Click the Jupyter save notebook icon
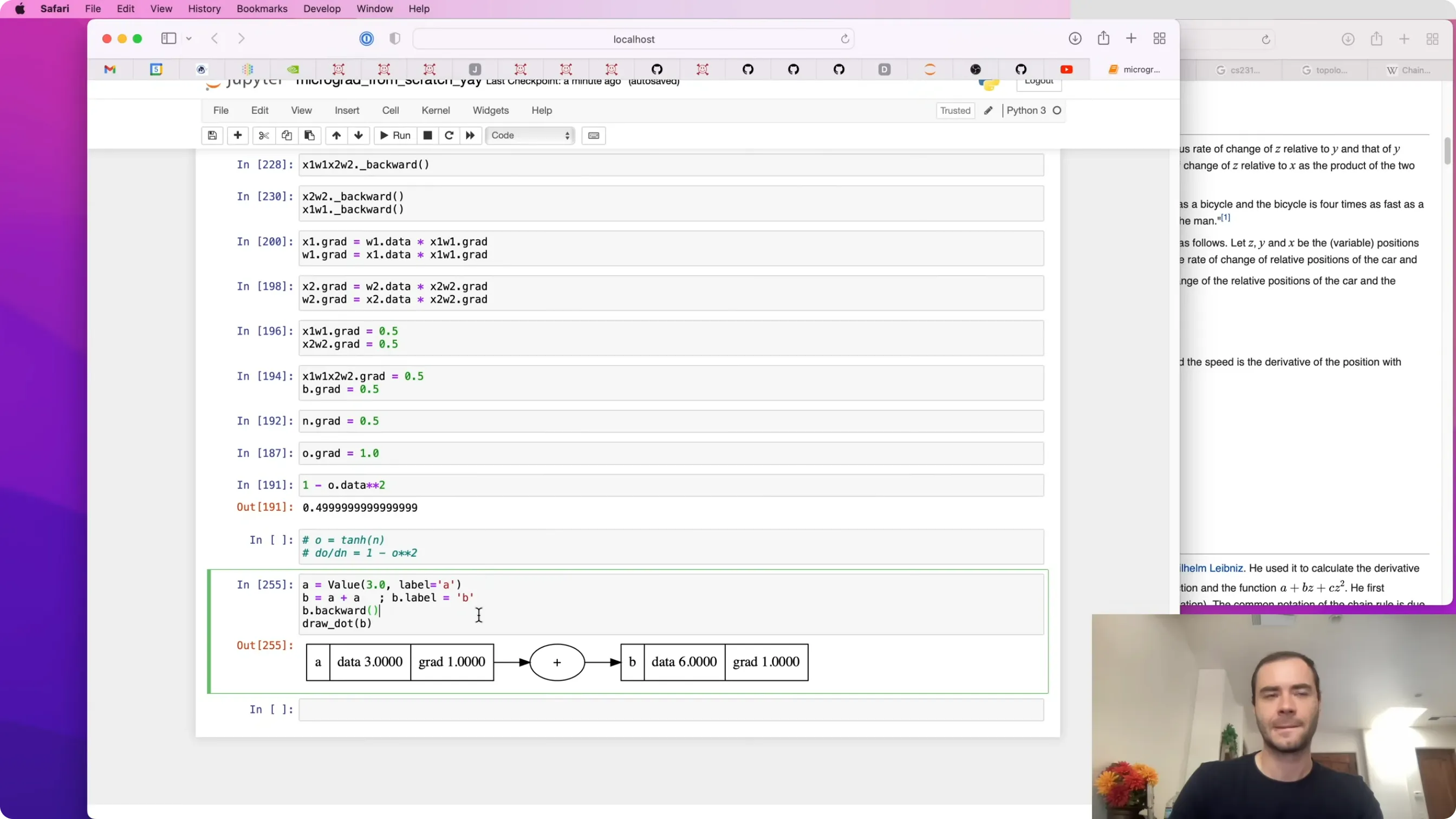The height and width of the screenshot is (819, 1456). click(x=212, y=135)
